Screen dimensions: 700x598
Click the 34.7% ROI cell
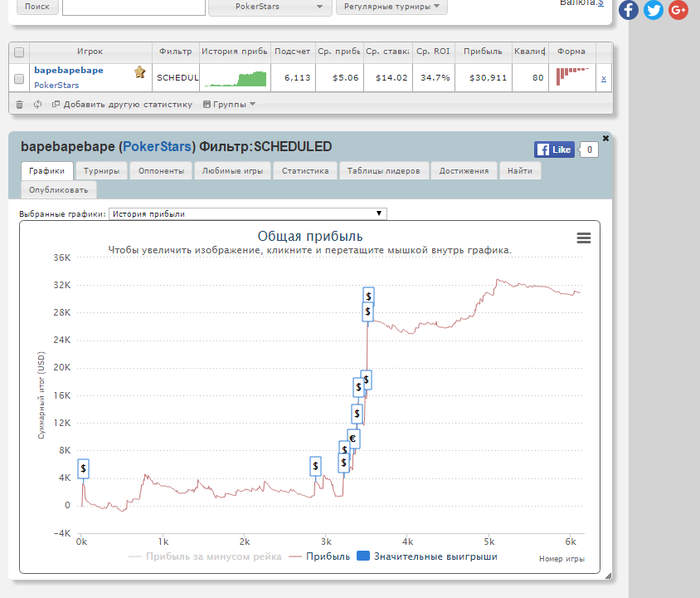tap(435, 78)
